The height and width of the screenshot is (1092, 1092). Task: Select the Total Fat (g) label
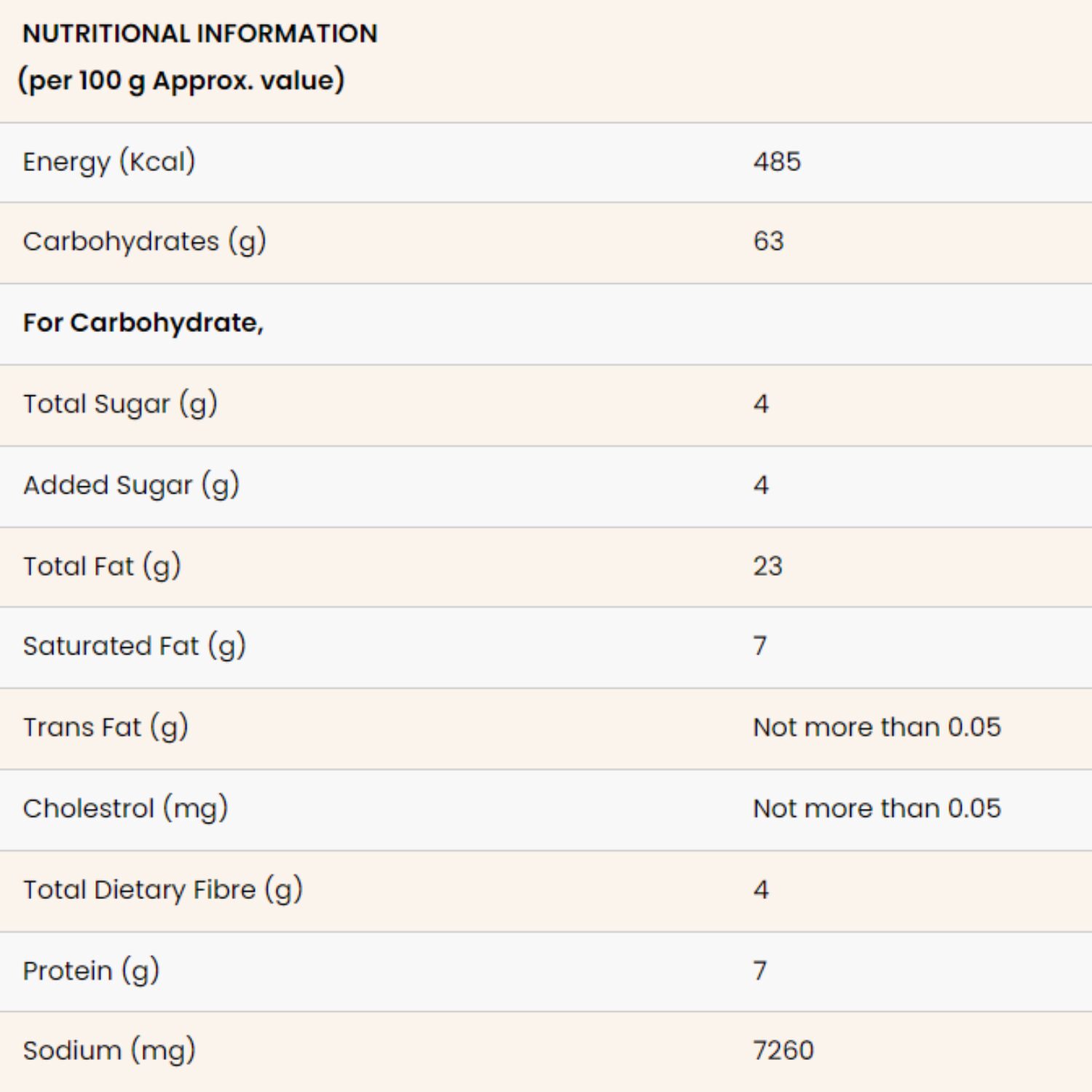[x=102, y=566]
